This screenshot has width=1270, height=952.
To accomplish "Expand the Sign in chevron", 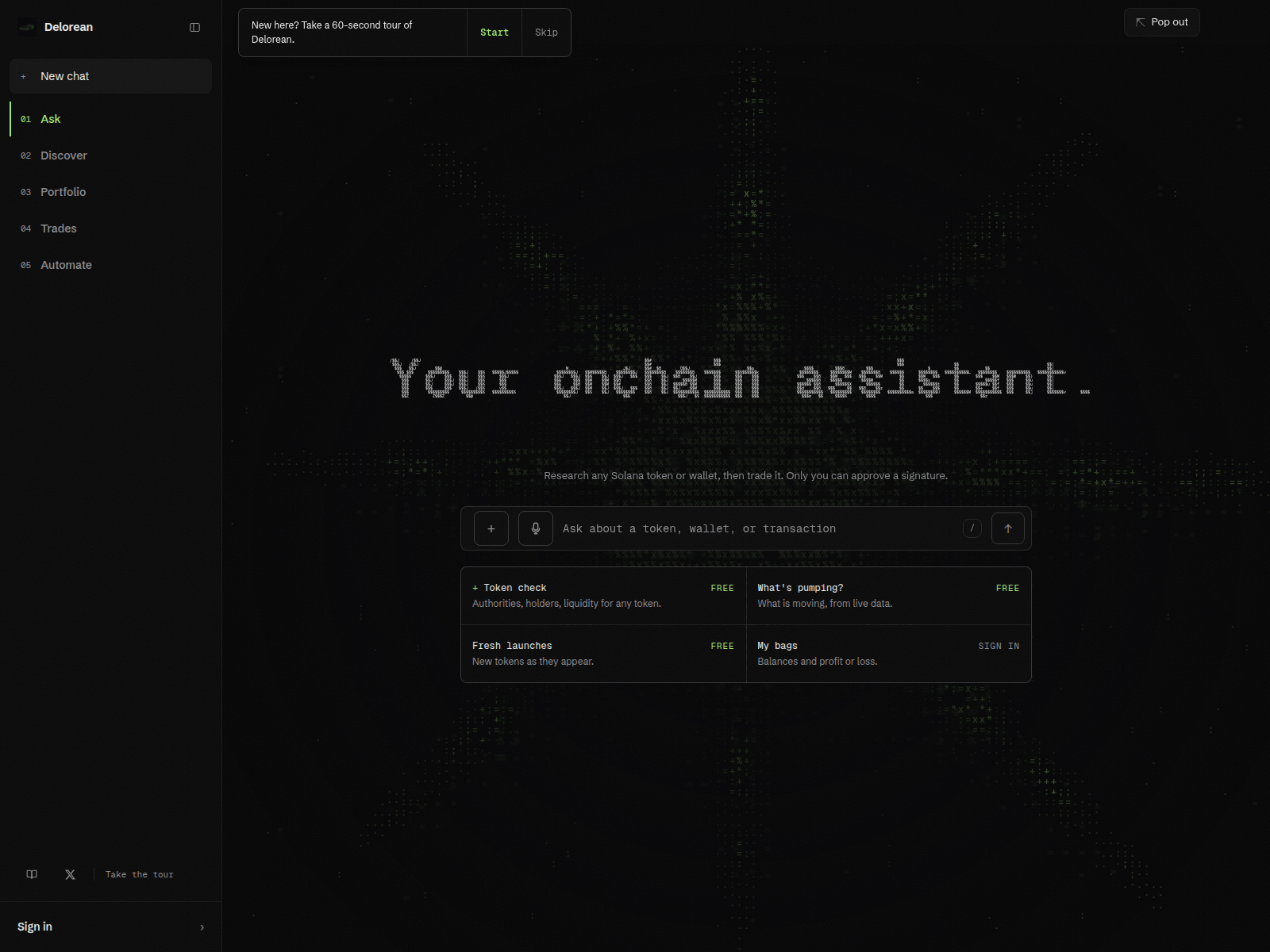I will pos(202,927).
